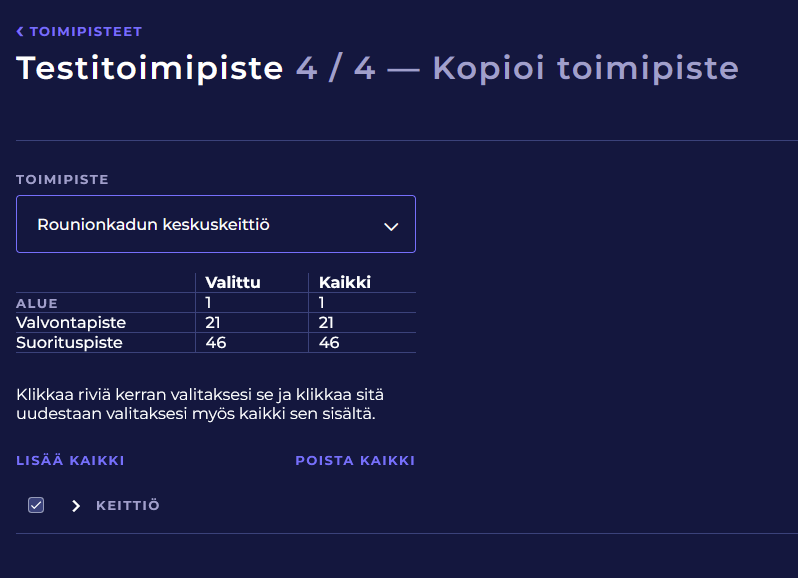
Task: Select the Keittiö tree row label
Action: [128, 506]
